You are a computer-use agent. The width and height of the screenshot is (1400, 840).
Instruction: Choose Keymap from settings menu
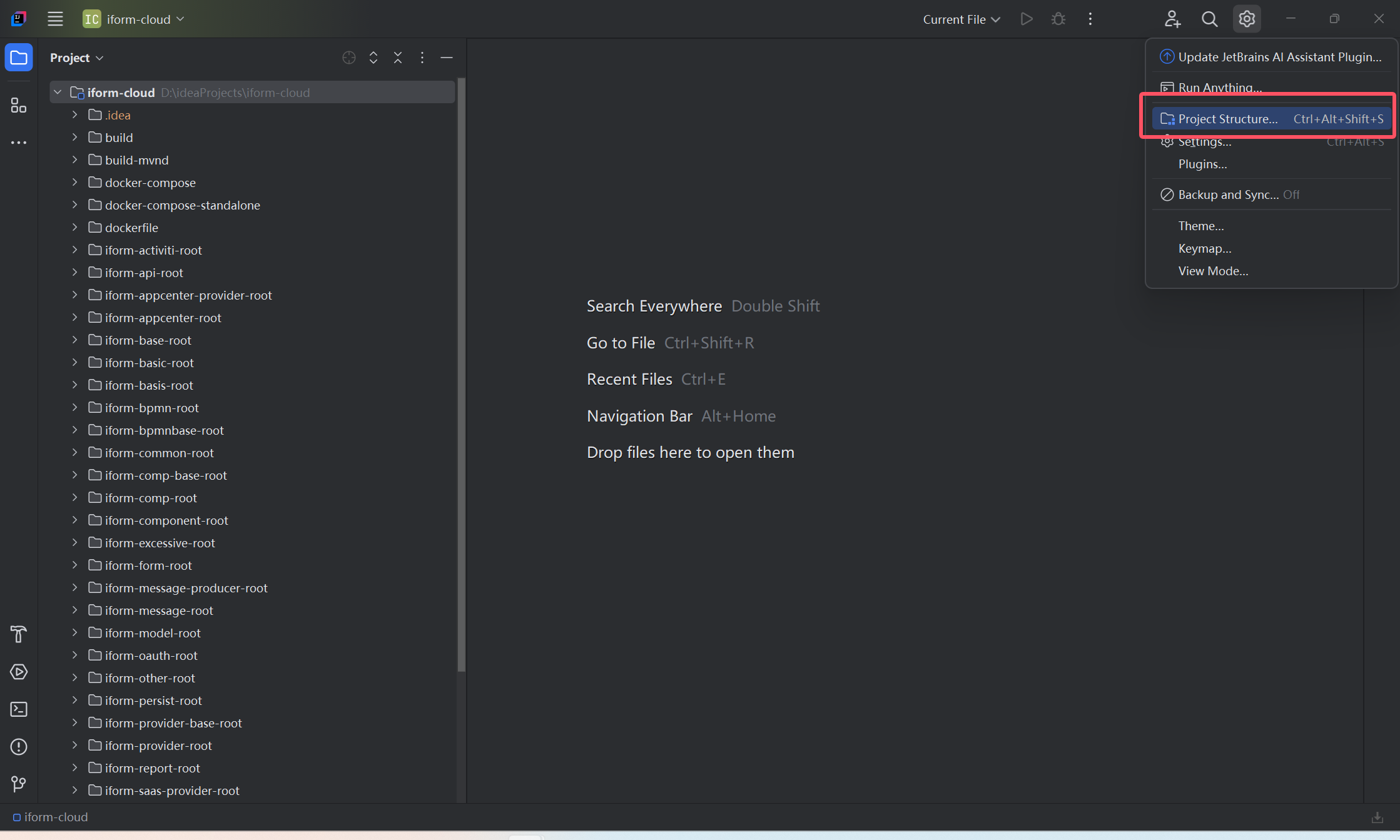coord(1204,248)
